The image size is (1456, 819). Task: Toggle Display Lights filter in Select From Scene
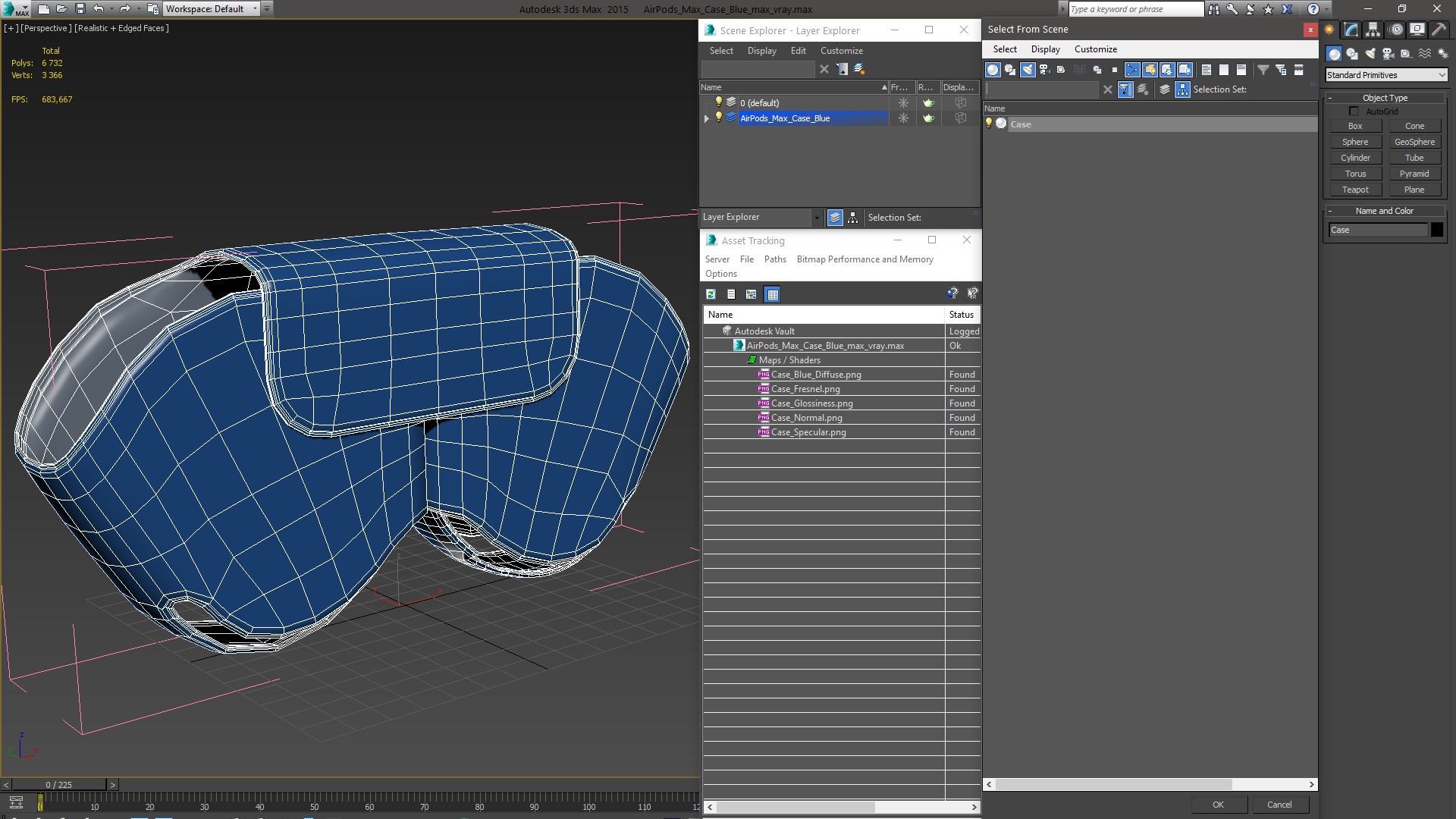coord(1028,70)
